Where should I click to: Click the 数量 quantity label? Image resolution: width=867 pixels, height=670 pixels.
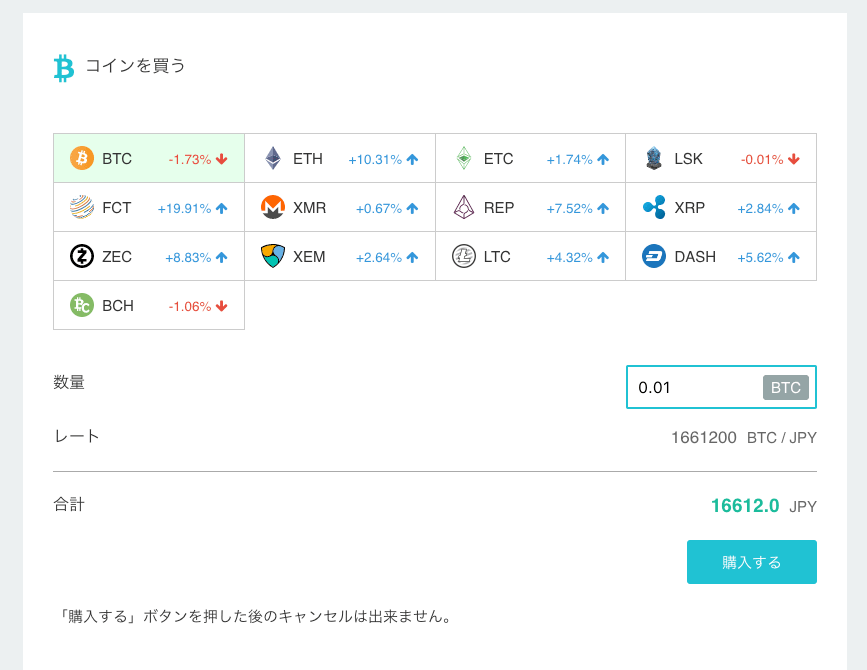(x=69, y=382)
